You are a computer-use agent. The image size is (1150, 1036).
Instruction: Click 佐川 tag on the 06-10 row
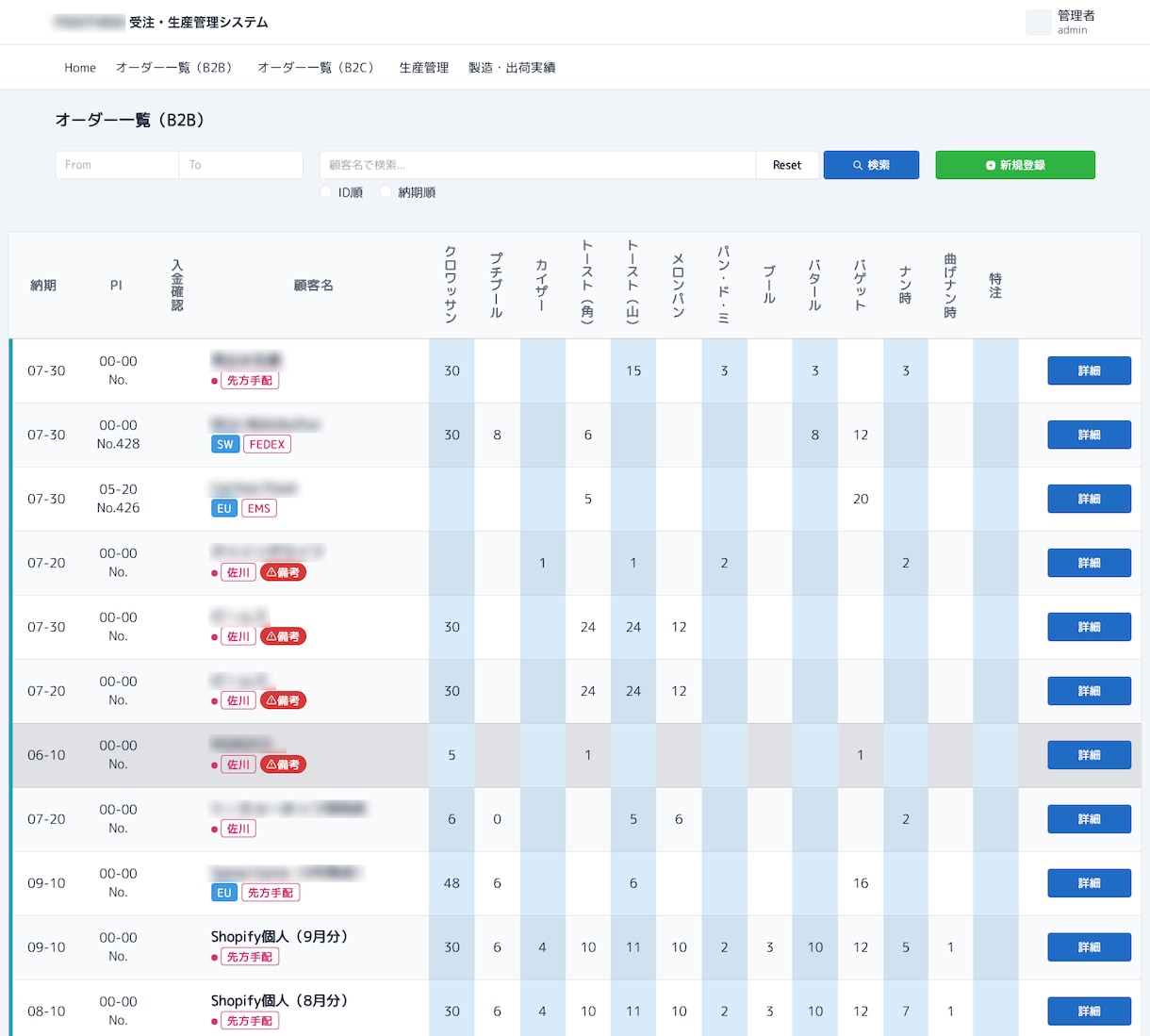point(238,765)
